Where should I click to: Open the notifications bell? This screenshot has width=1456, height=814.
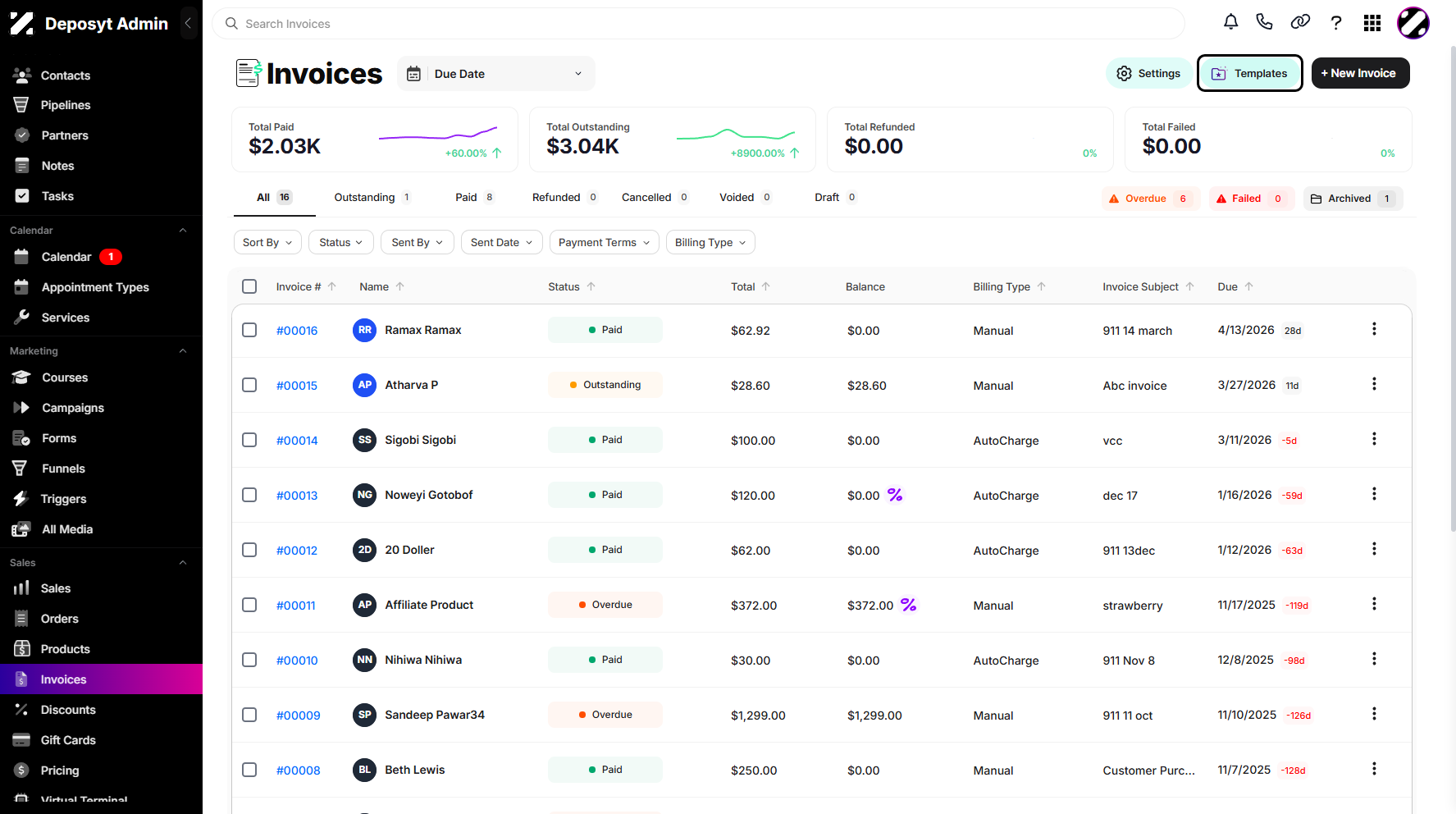[x=1230, y=22]
